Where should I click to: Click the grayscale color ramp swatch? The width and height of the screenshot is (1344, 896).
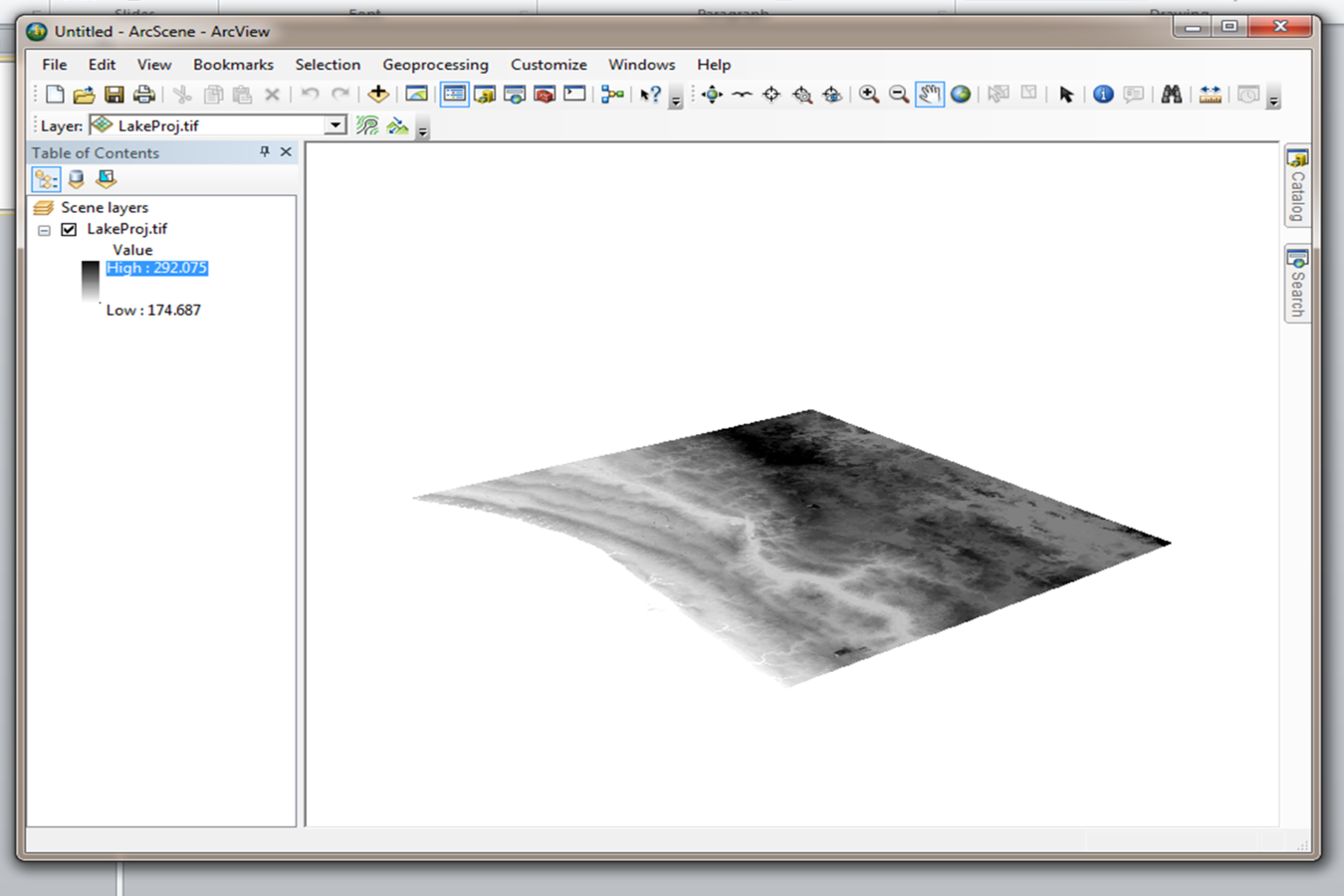(x=91, y=282)
